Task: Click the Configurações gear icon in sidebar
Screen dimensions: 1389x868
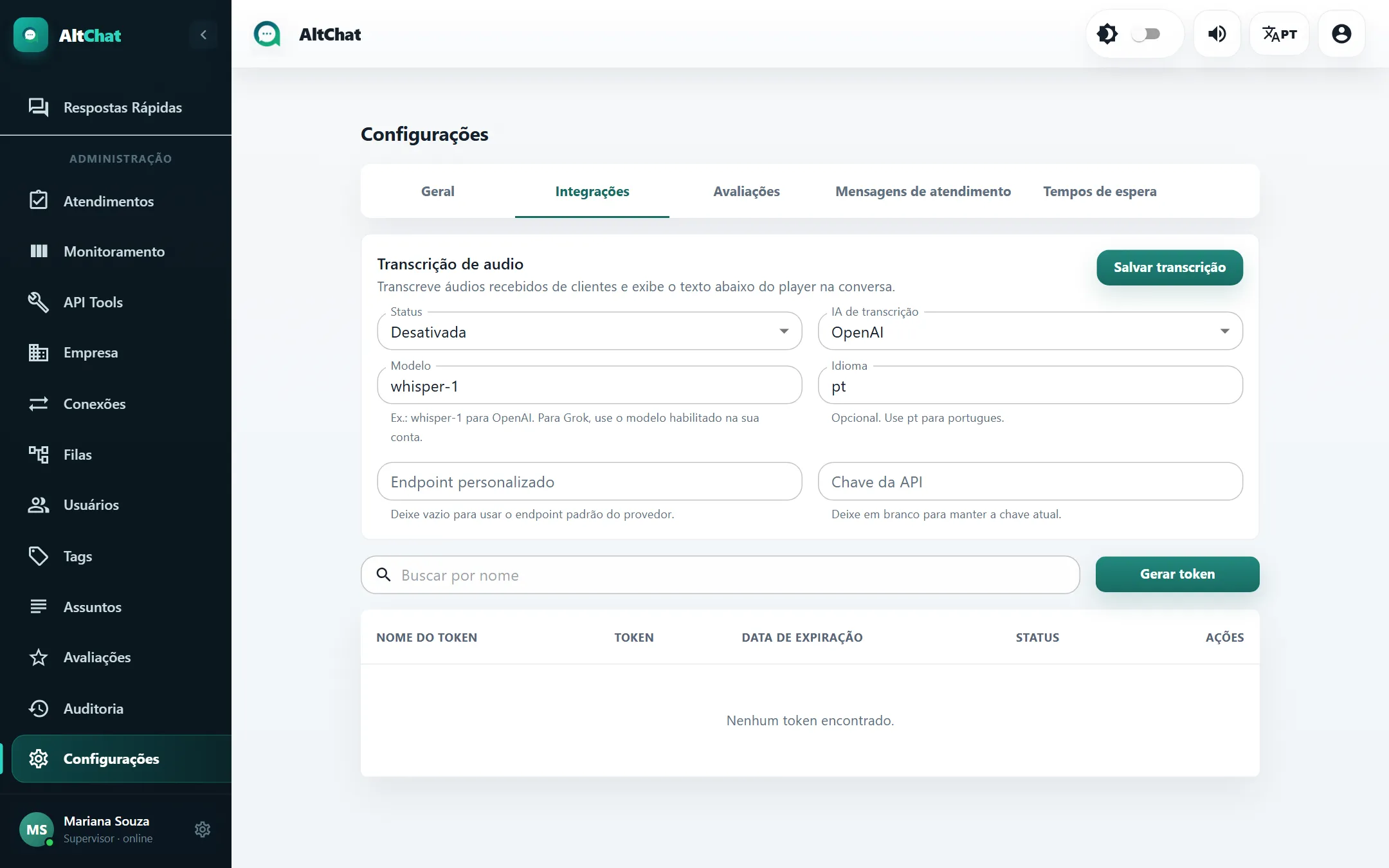Action: coord(39,759)
